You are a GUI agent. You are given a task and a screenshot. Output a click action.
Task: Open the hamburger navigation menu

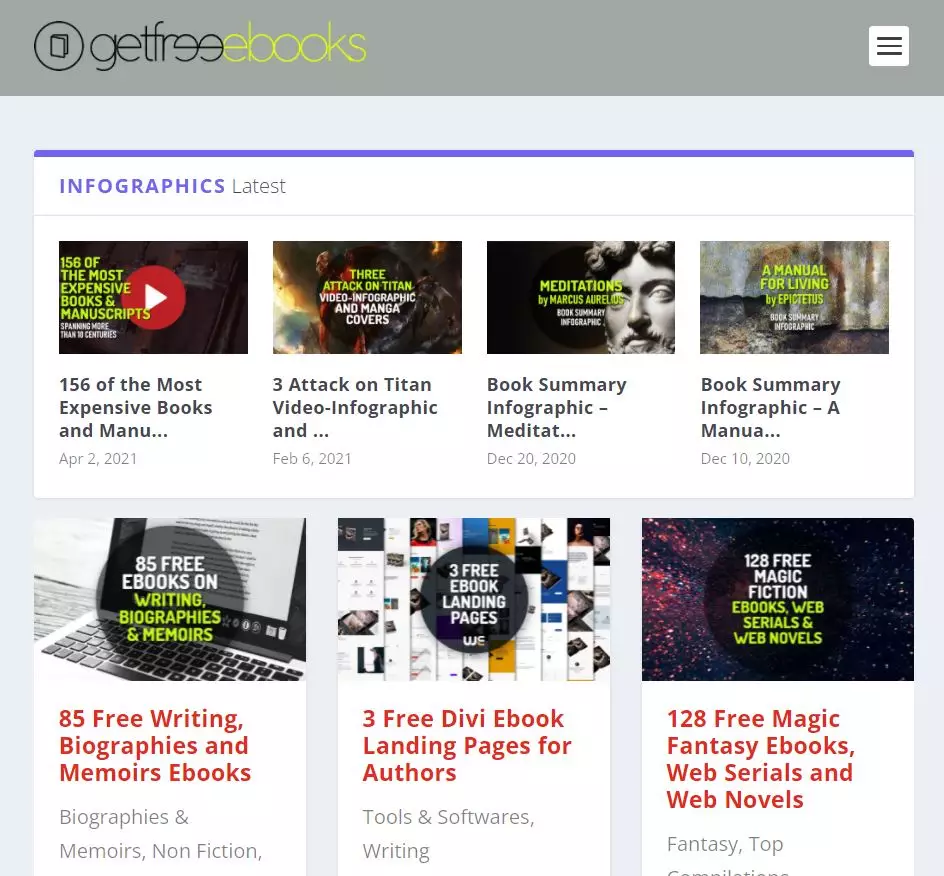(888, 46)
